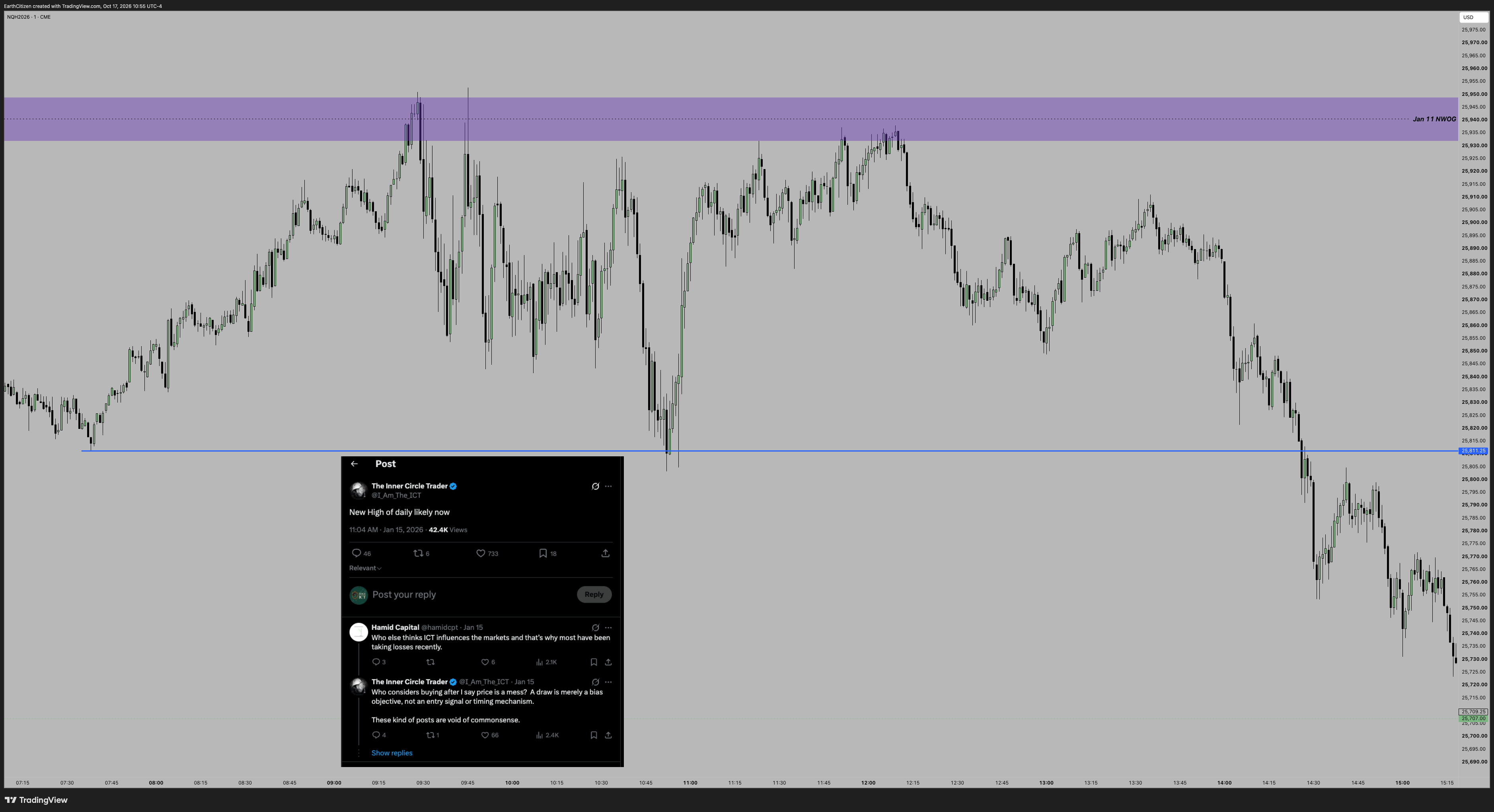This screenshot has width=1494, height=812.
Task: Click the reply bubble icon showing 46
Action: (x=356, y=553)
